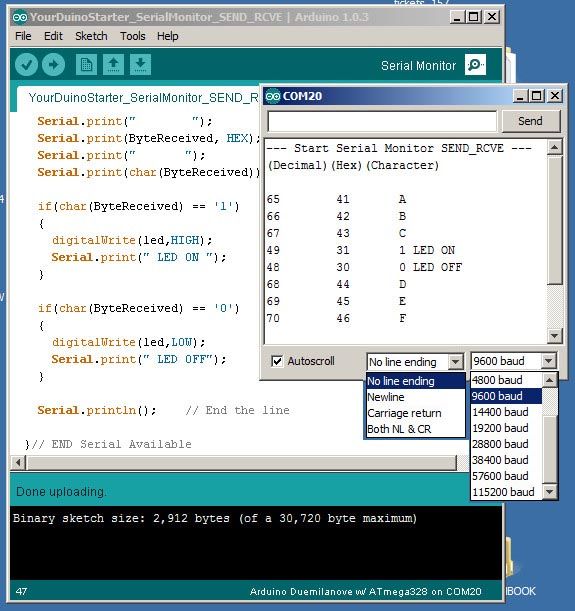Screen dimensions: 575x611
Task: Open the File menu
Action: [x=23, y=36]
